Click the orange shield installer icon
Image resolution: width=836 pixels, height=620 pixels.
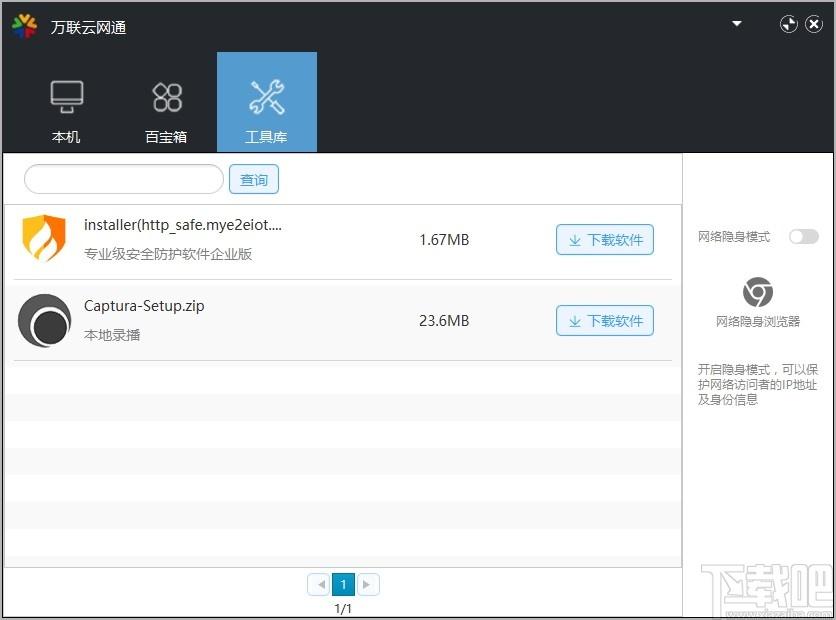(44, 238)
